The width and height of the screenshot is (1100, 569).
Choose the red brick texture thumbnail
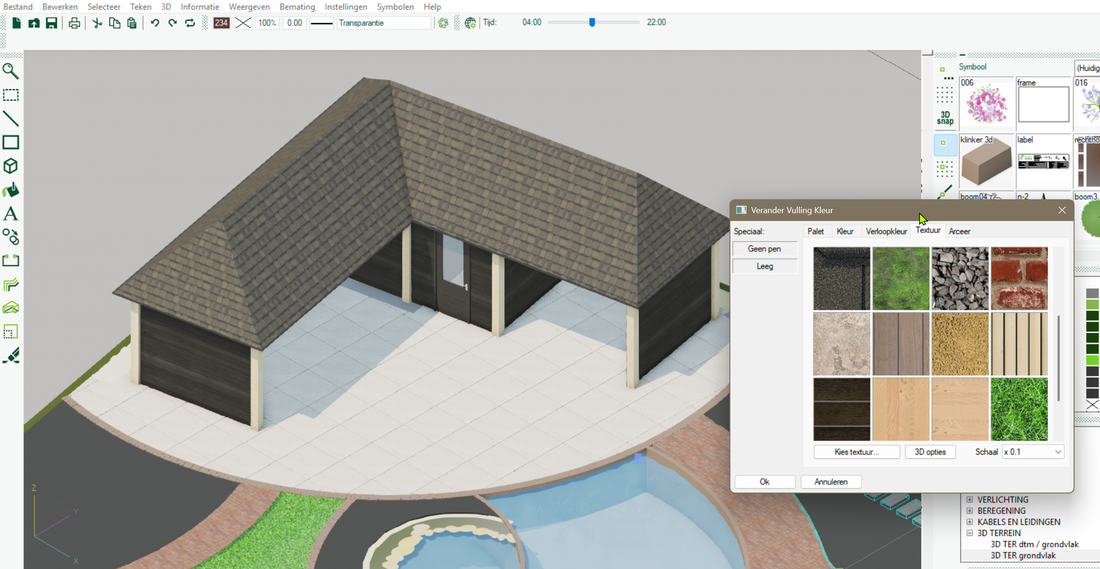point(1019,278)
